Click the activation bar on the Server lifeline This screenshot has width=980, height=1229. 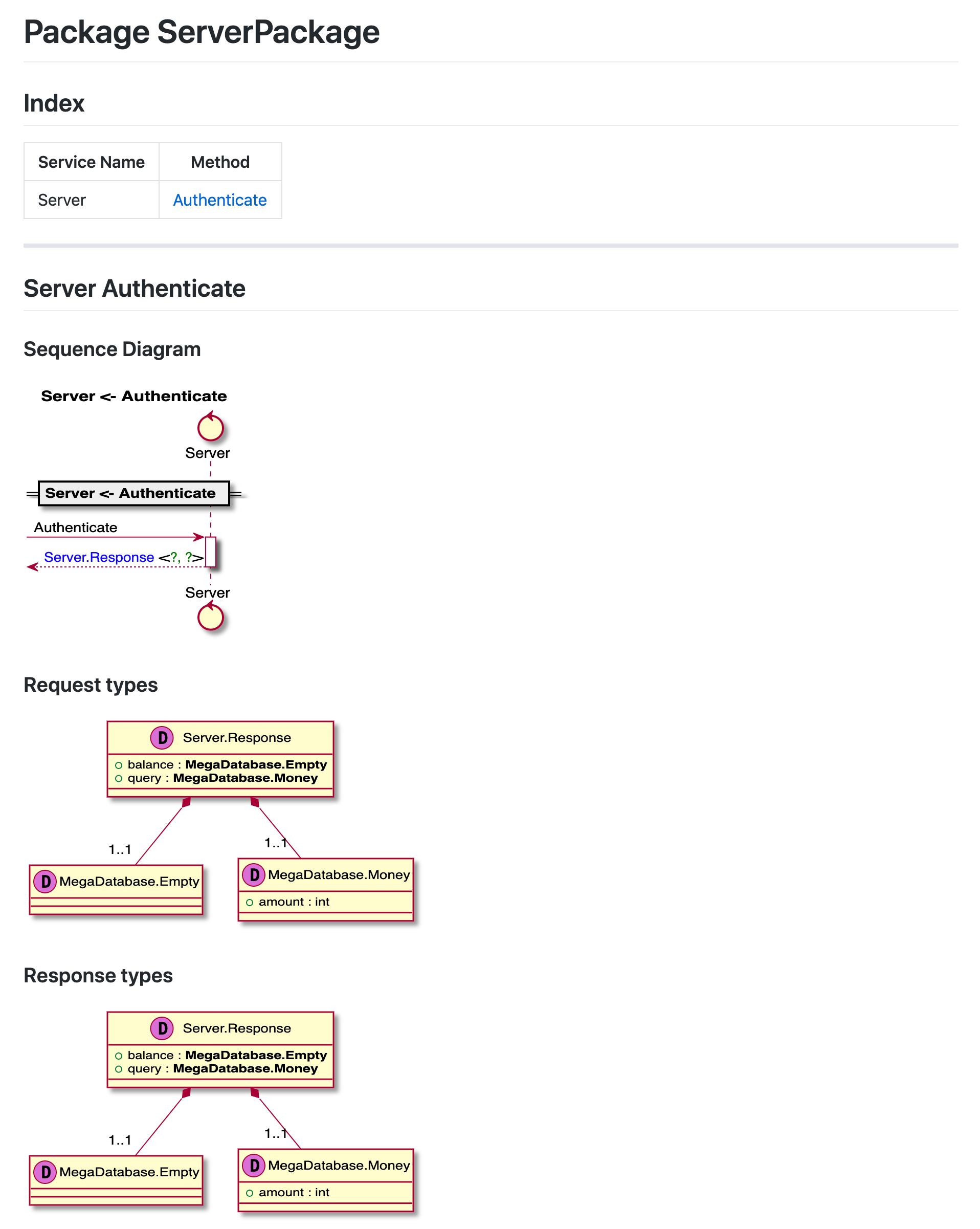tap(210, 552)
